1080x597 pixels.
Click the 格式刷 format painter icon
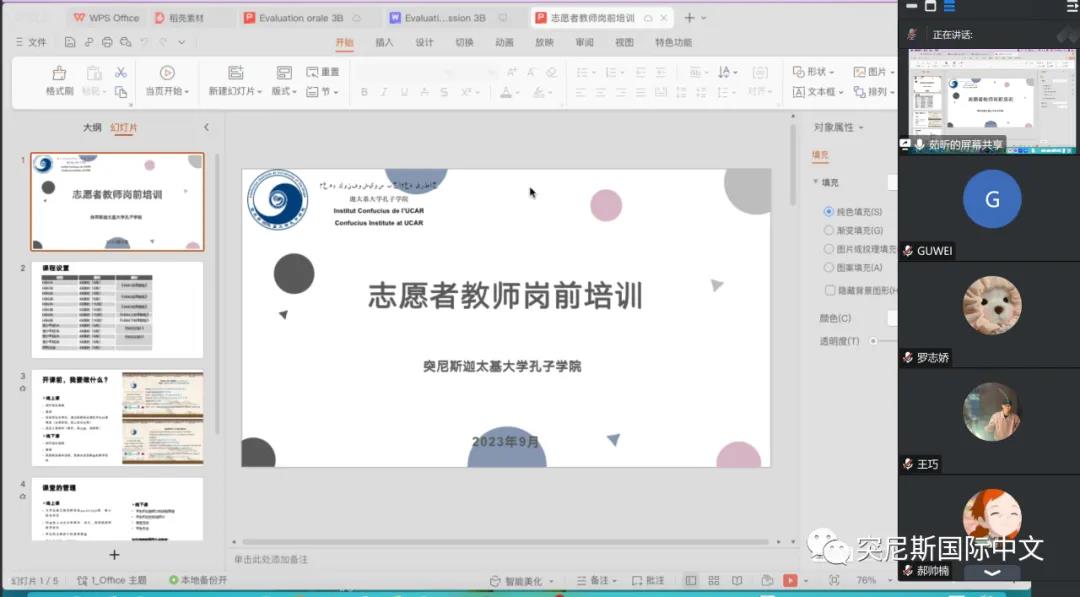click(x=59, y=73)
